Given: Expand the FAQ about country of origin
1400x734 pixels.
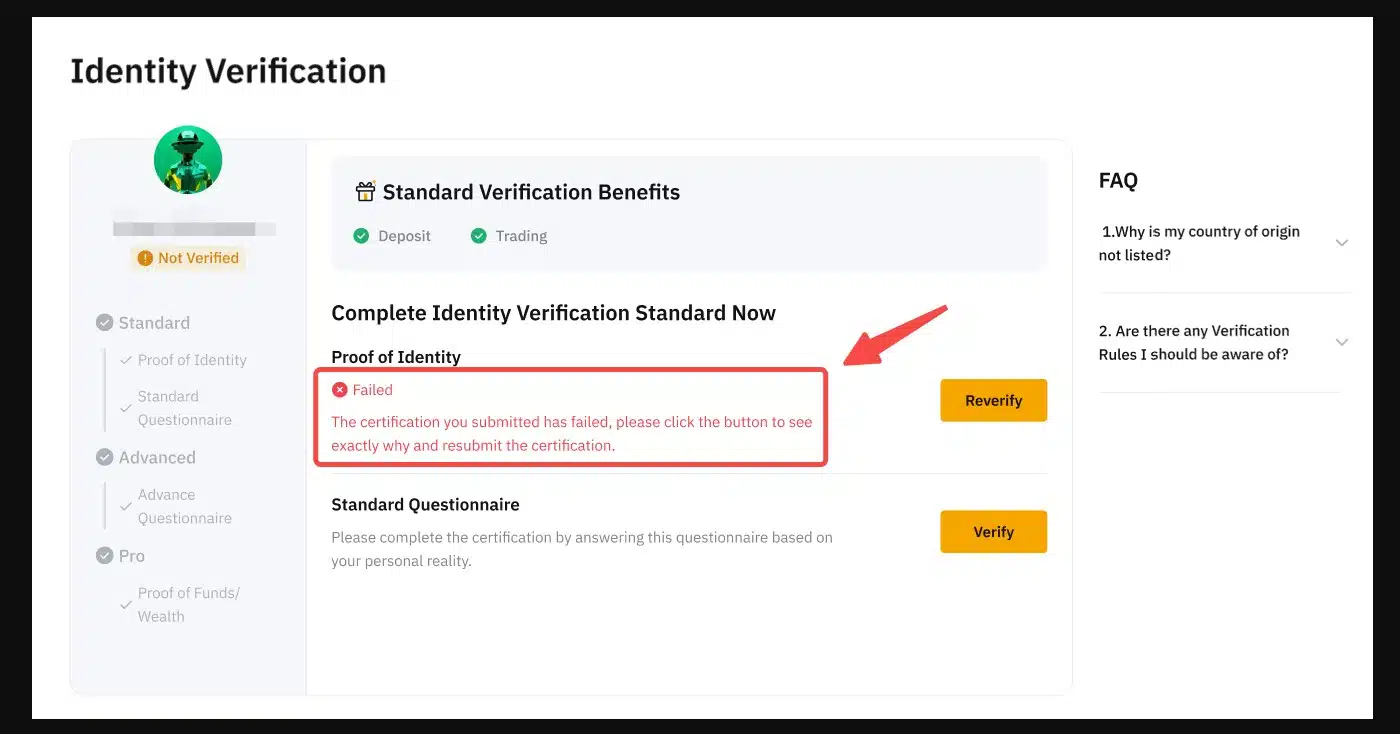Looking at the screenshot, I should point(1342,242).
